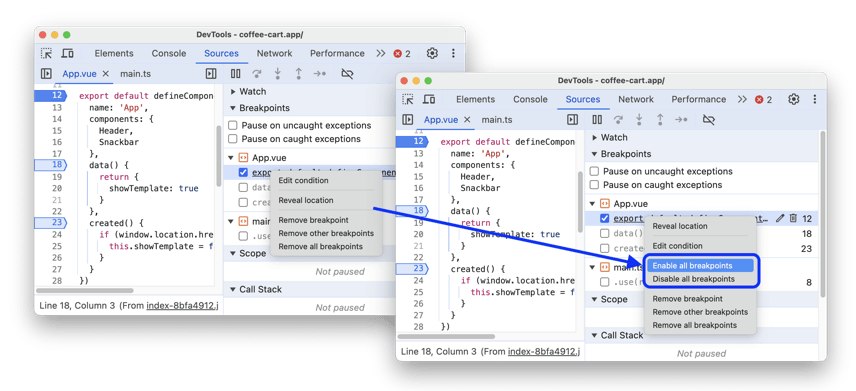Choose Remove other breakpoints in right context menu
This screenshot has width=856, height=391.
click(x=700, y=312)
